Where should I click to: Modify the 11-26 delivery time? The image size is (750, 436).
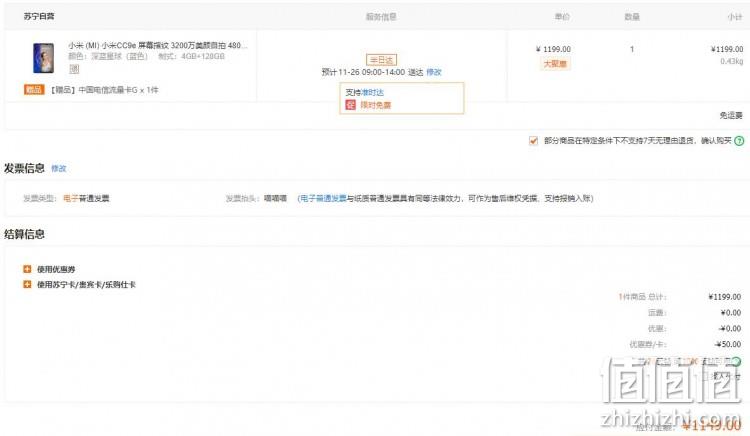[434, 72]
